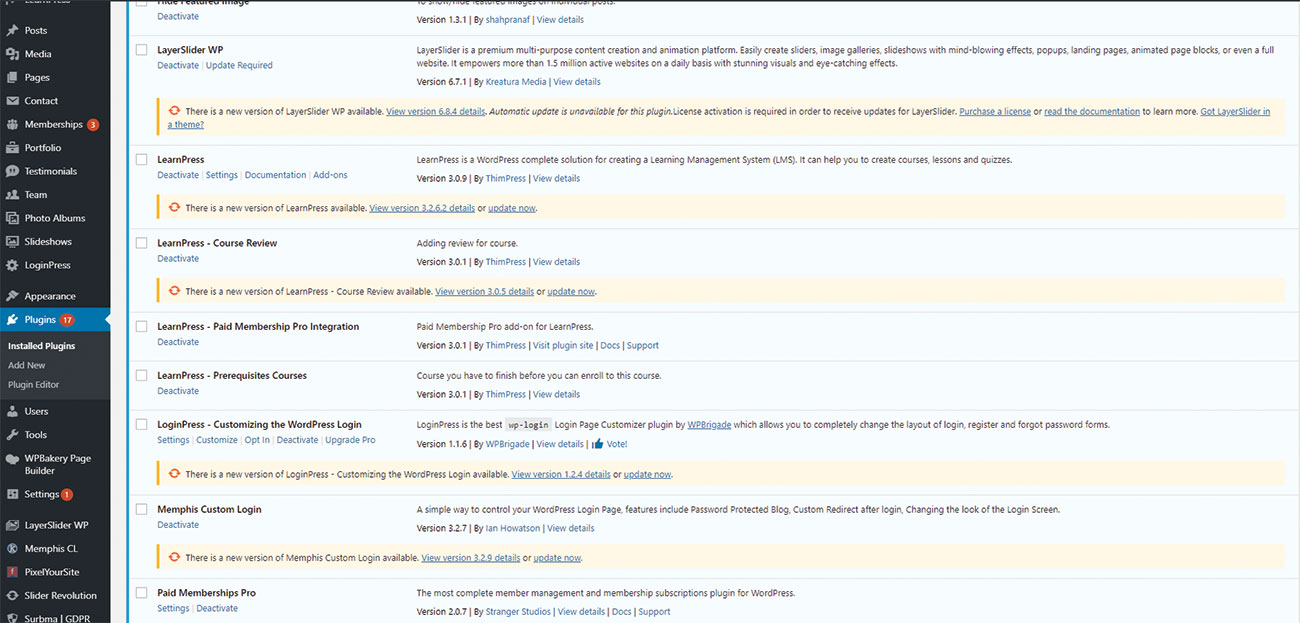The height and width of the screenshot is (623, 1300).
Task: View version 3.0.5 details link
Action: tap(484, 292)
